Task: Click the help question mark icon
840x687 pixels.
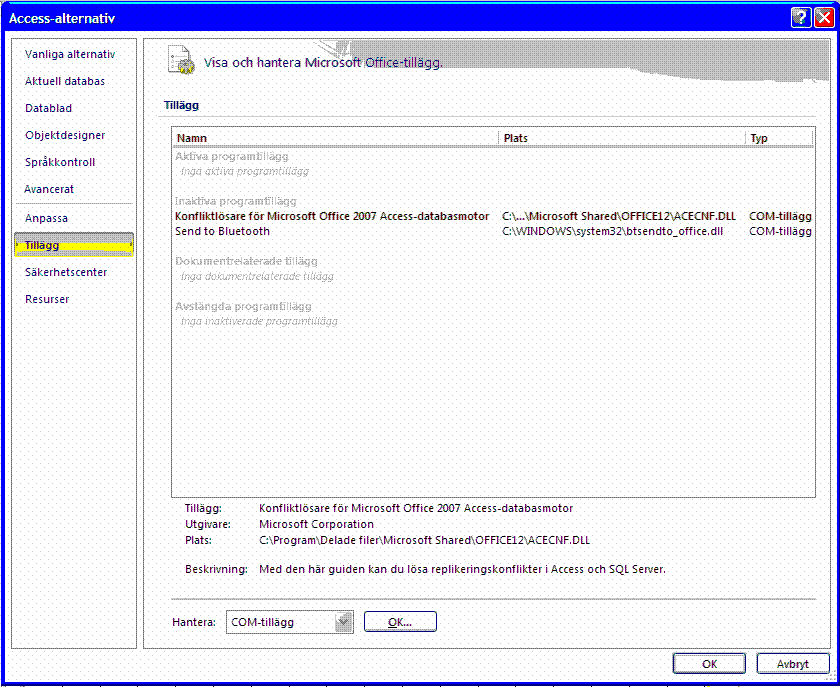Action: tap(800, 18)
